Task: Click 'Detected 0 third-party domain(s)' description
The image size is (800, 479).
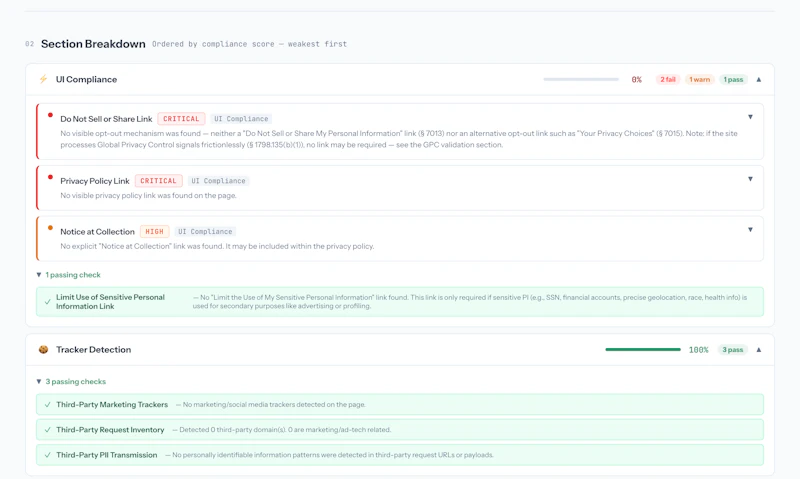Action: 282,430
